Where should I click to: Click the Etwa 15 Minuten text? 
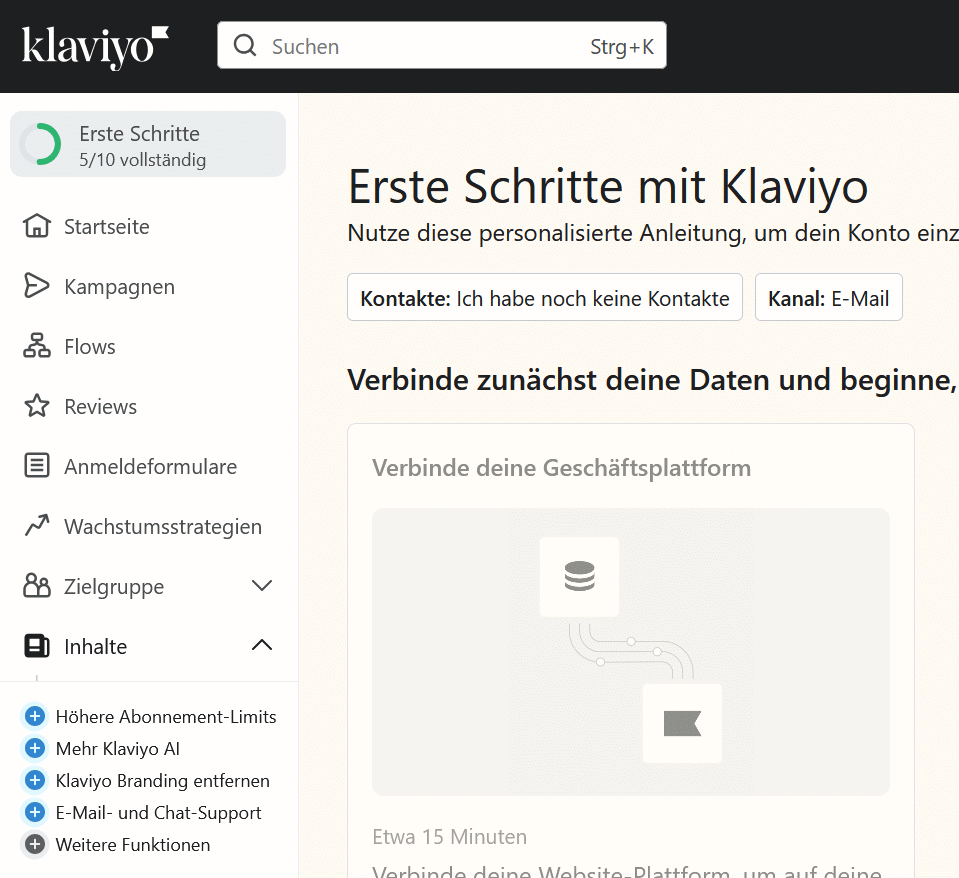coord(450,836)
